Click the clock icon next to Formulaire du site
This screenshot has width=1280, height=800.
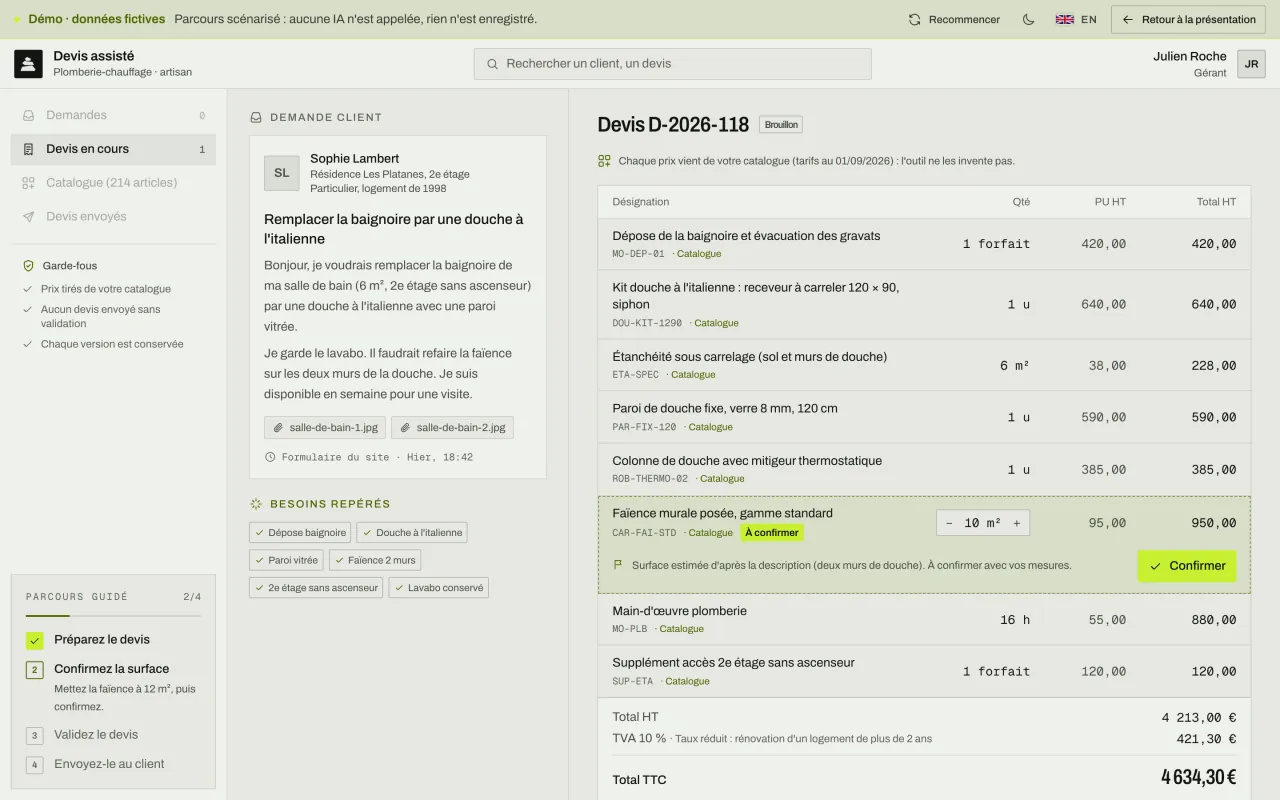(270, 457)
